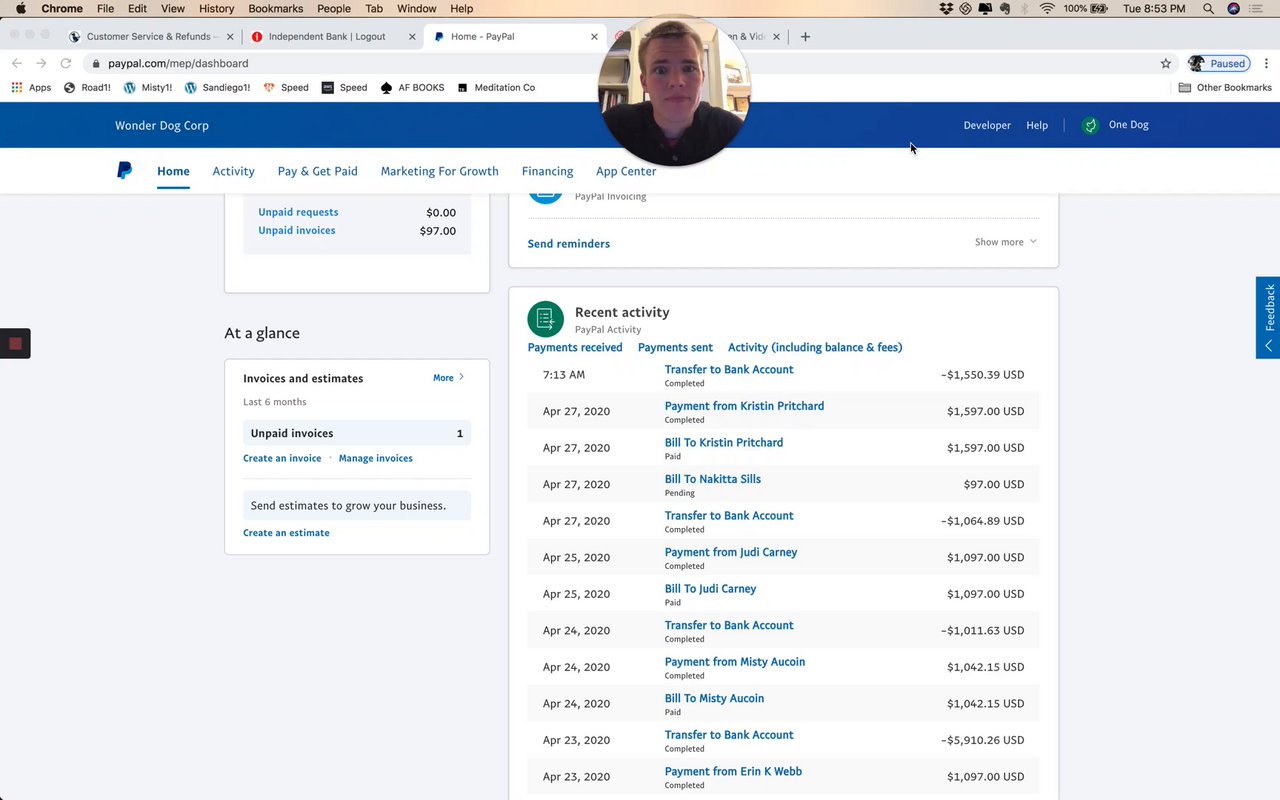Viewport: 1280px width, 800px height.
Task: Click the display mirroring menu bar icon
Action: [x=985, y=9]
